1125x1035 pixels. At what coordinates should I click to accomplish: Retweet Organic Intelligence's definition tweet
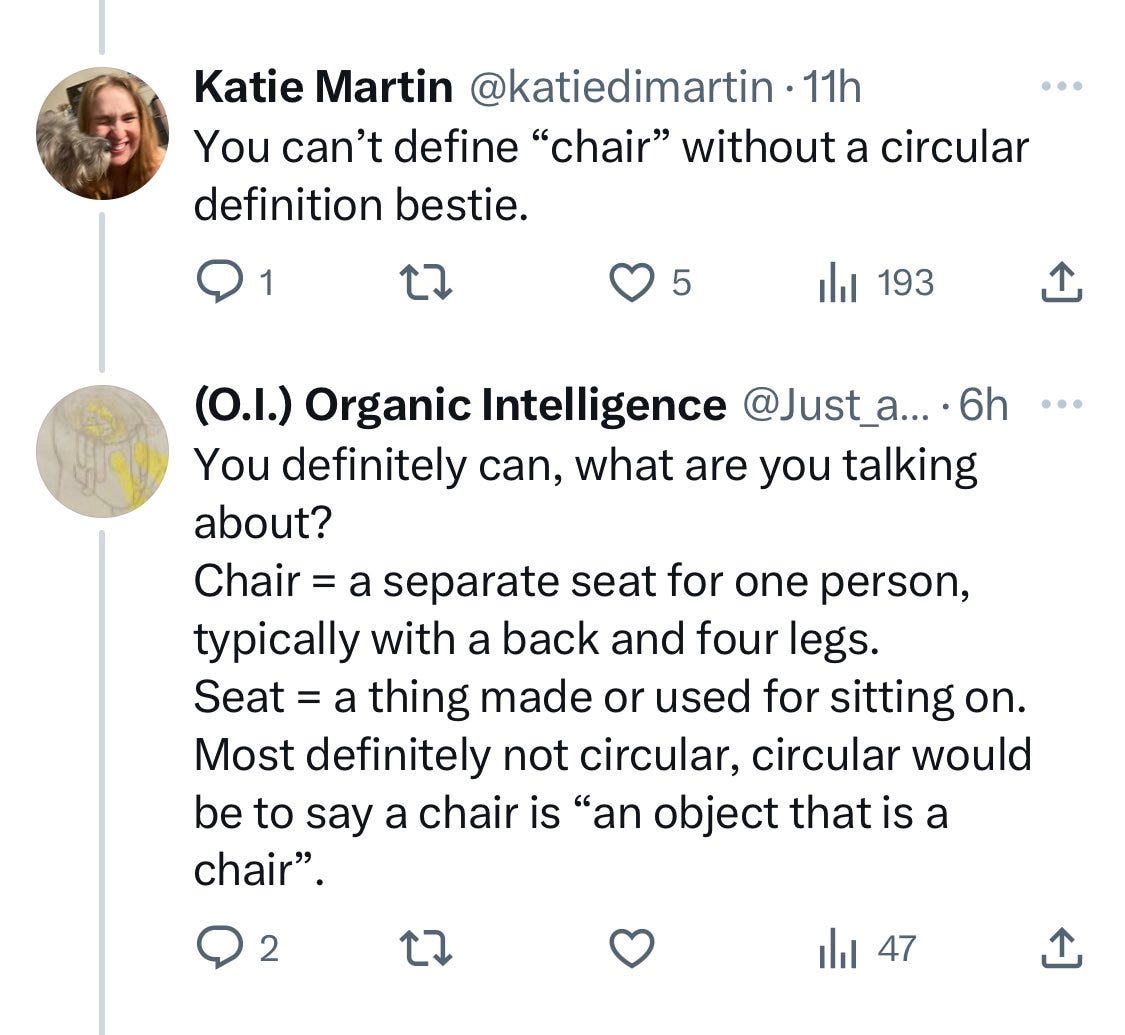coord(425,948)
